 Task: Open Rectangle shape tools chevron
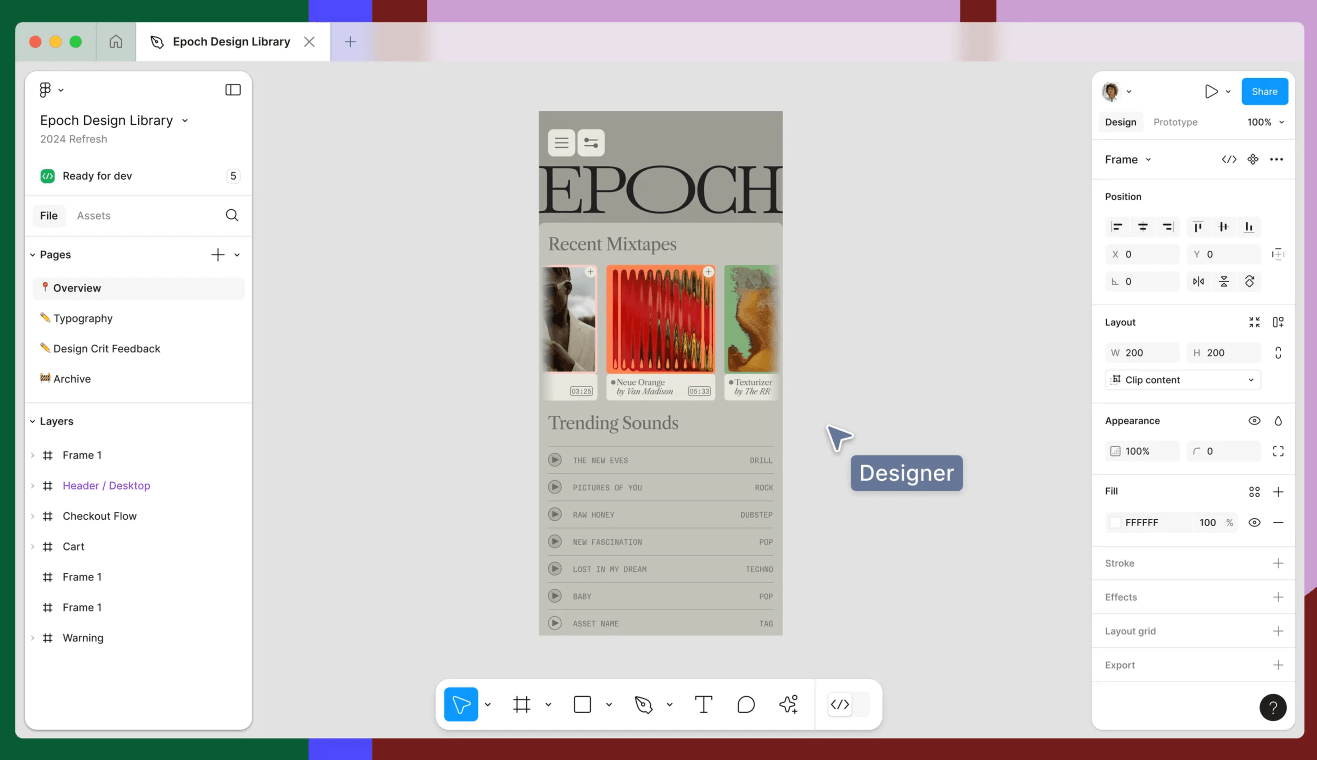coord(609,705)
